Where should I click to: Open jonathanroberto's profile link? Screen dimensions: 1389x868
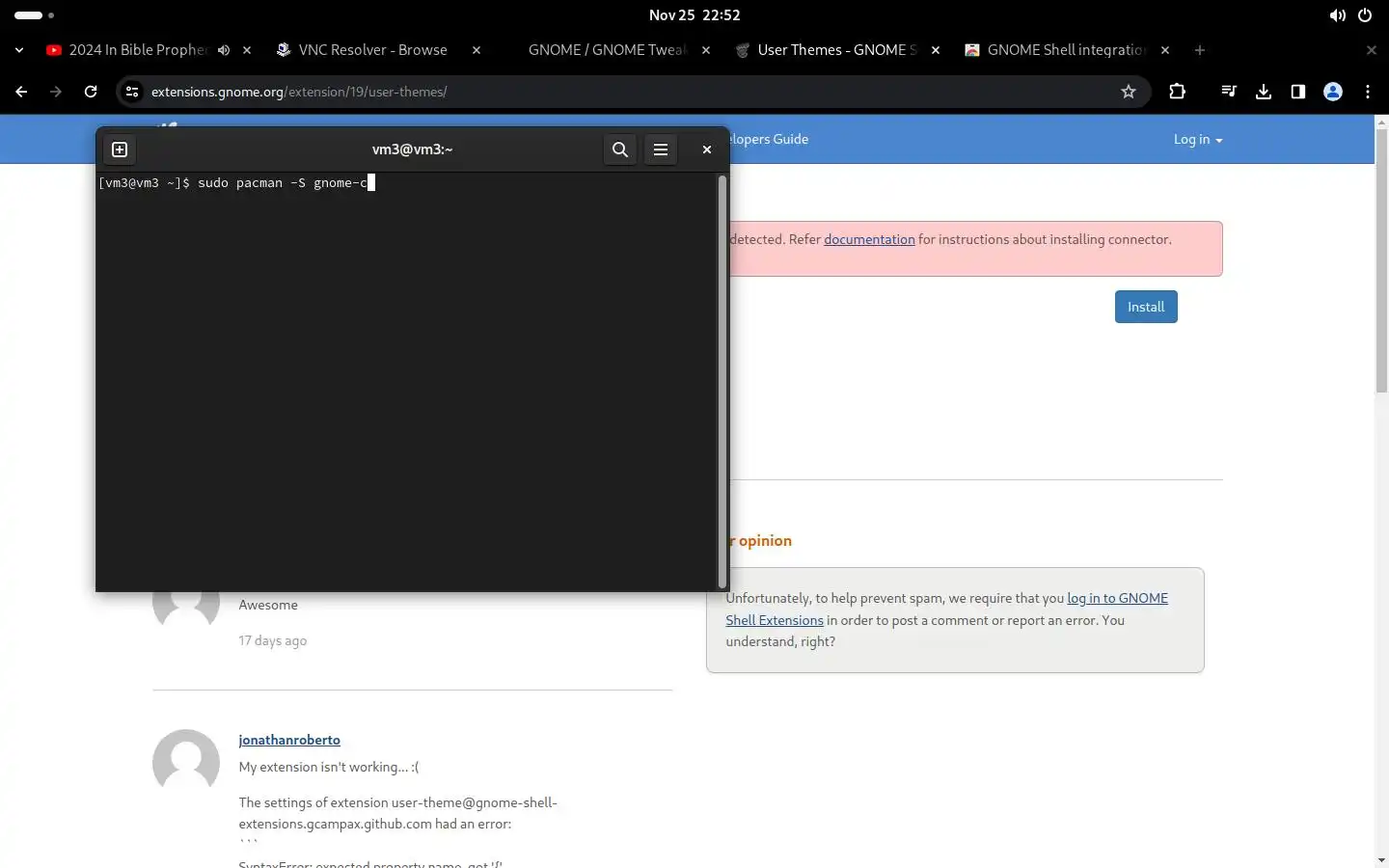coord(289,740)
